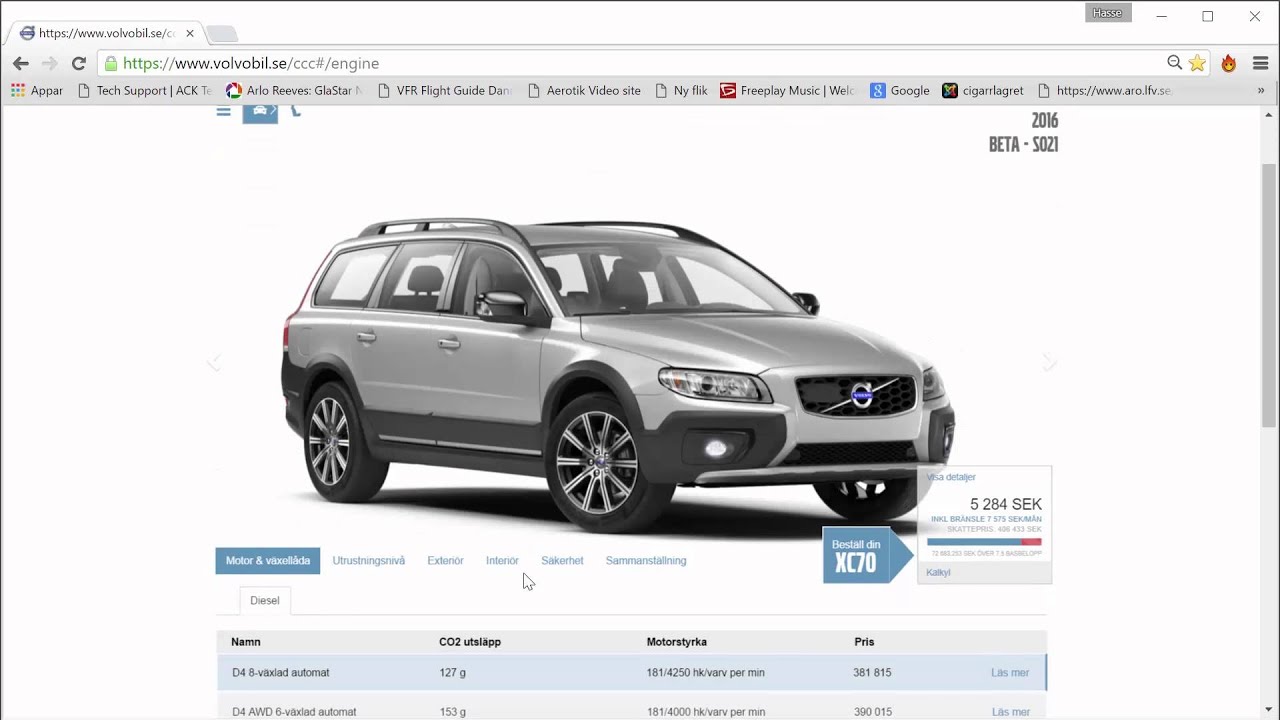The height and width of the screenshot is (720, 1280).
Task: Click Läs mer for D4 8-växlad automat
Action: (x=1010, y=673)
